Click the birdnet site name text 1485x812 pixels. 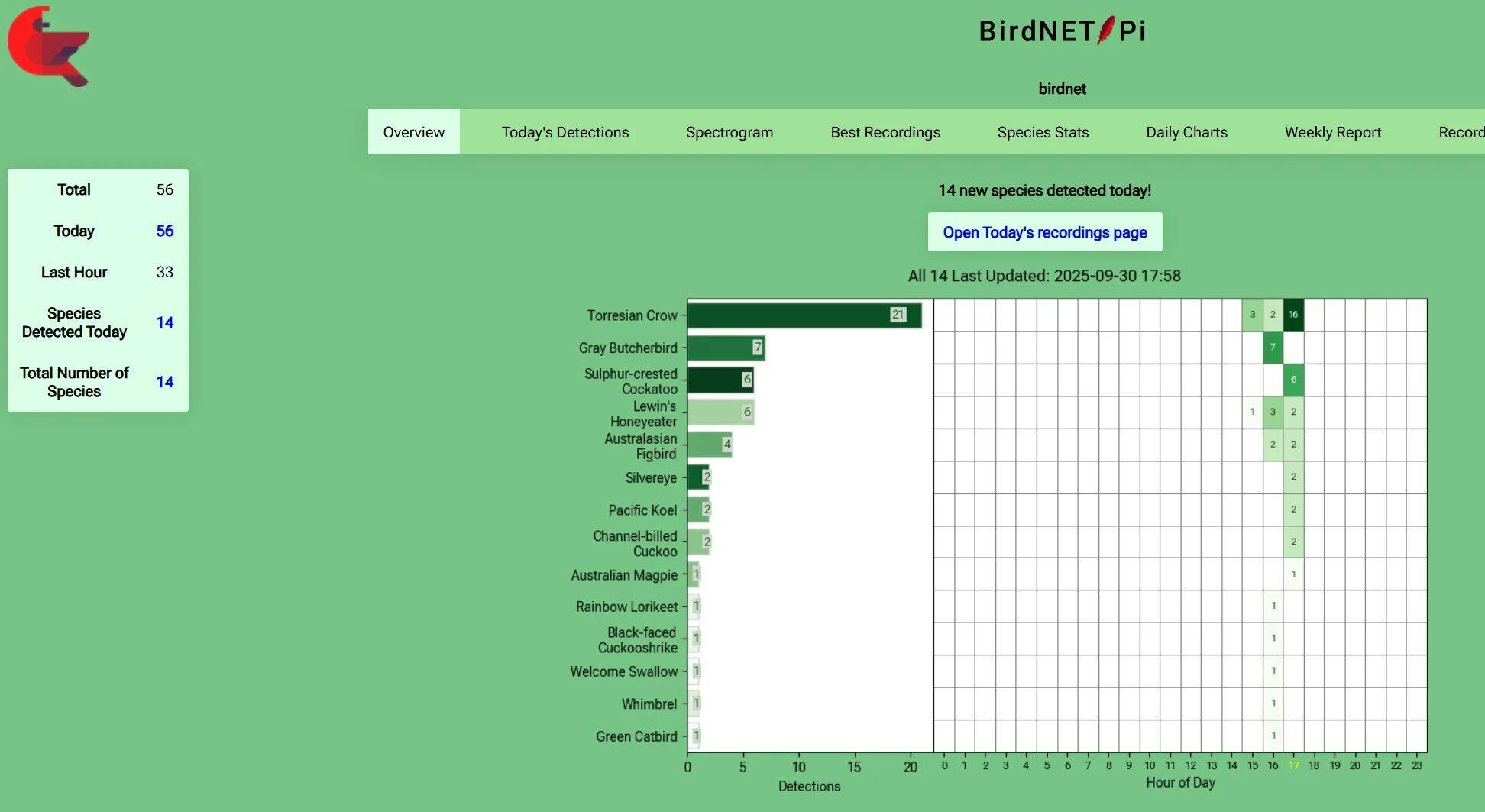point(1061,89)
